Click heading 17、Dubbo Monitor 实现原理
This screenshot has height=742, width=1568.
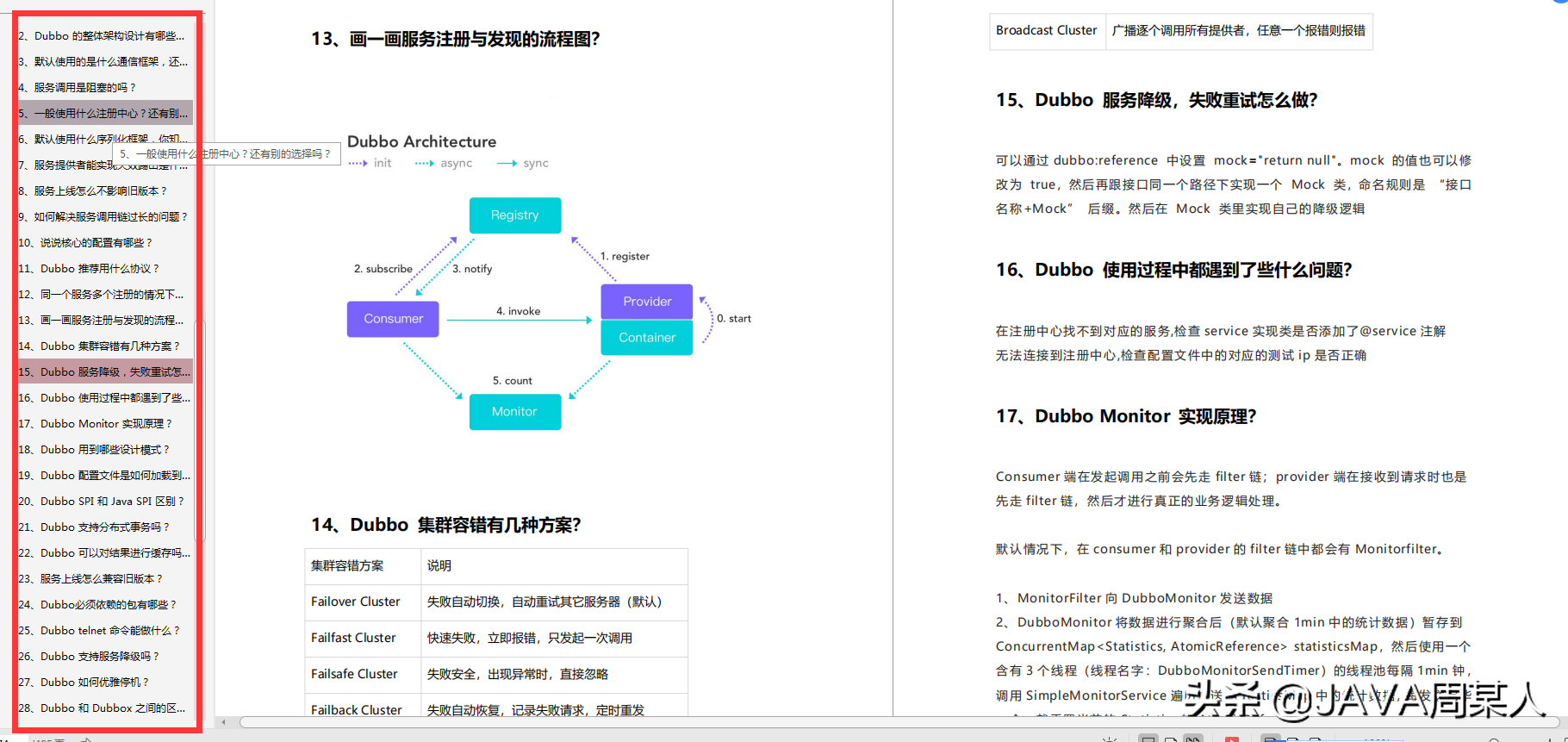[x=1126, y=416]
